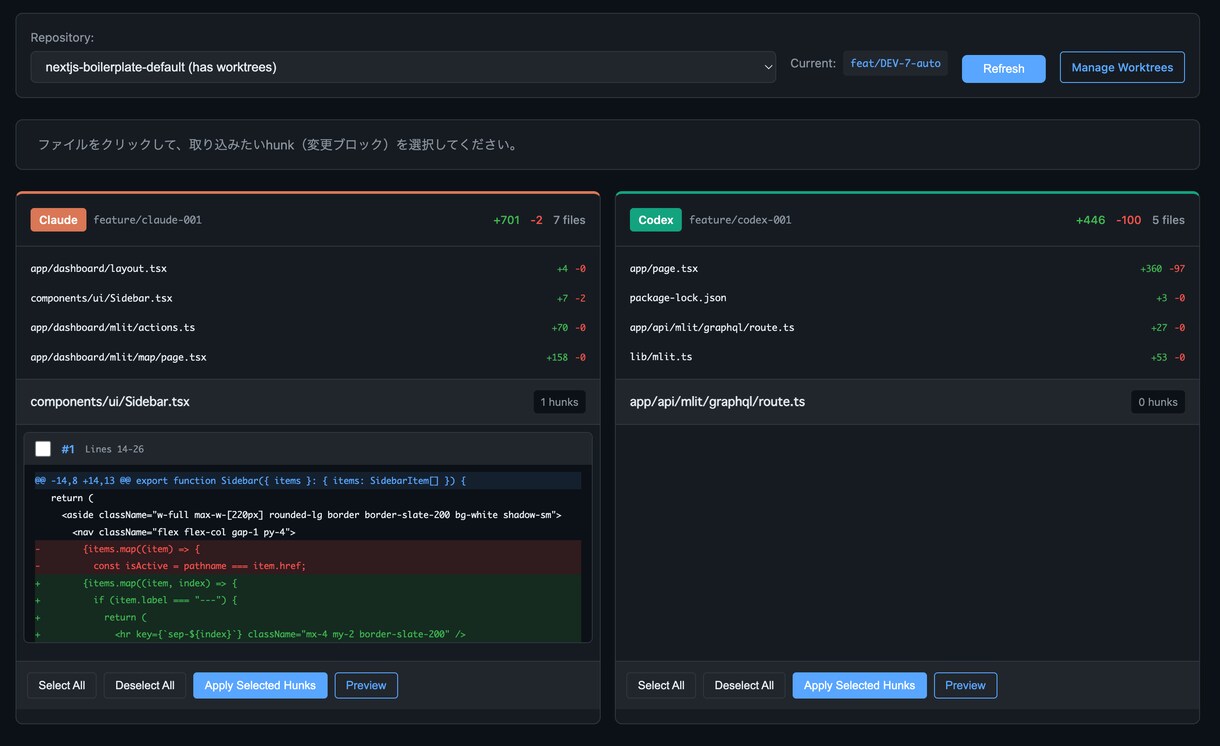Click the '5 files' count in Codex header
This screenshot has width=1220, height=746.
1168,220
